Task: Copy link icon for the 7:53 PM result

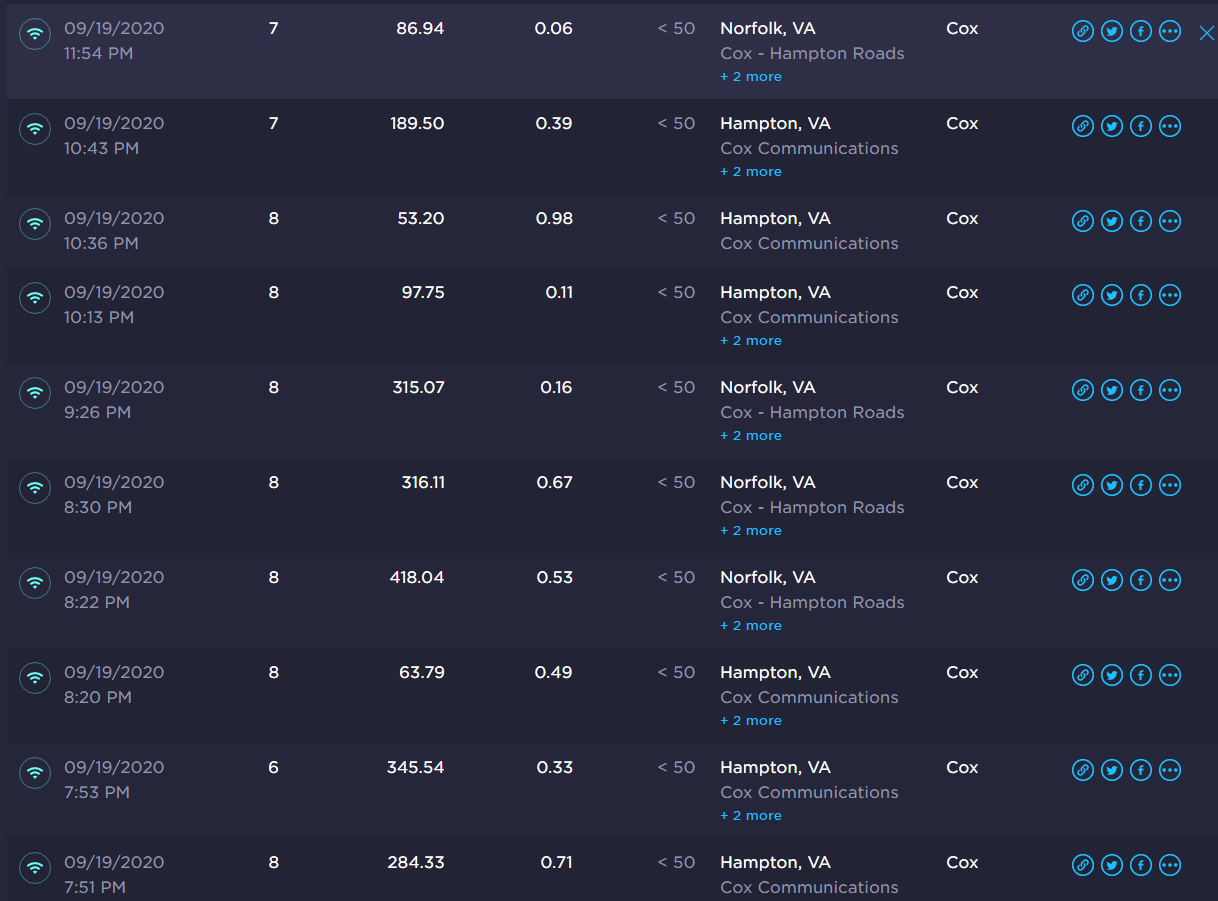Action: click(x=1083, y=771)
